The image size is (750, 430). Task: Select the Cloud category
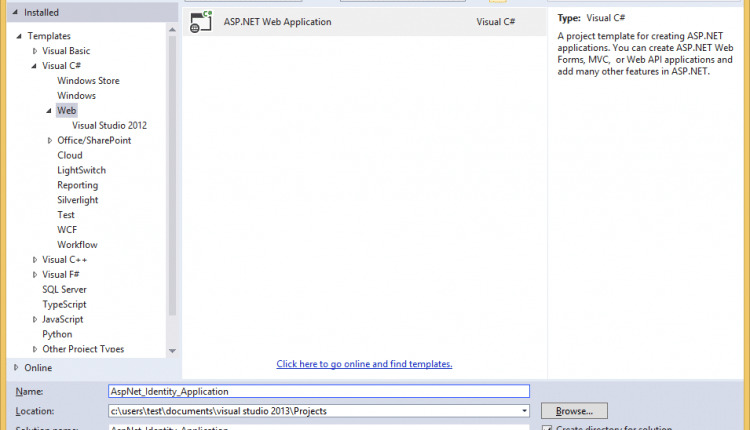click(x=70, y=155)
